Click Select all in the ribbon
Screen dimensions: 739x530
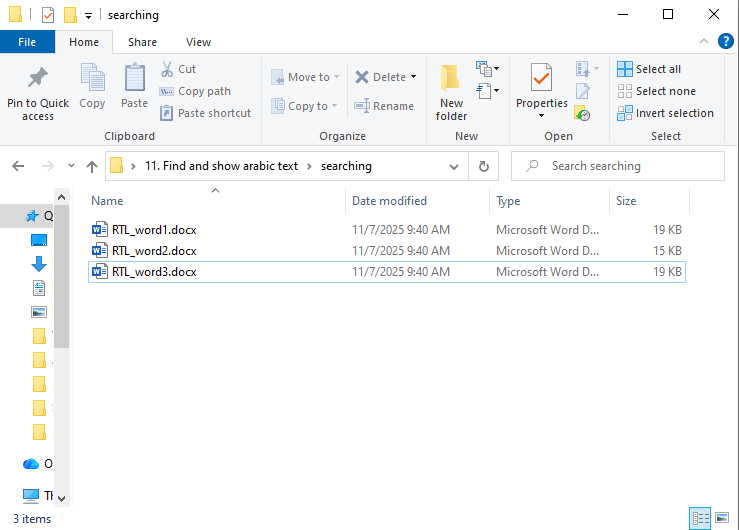[649, 69]
